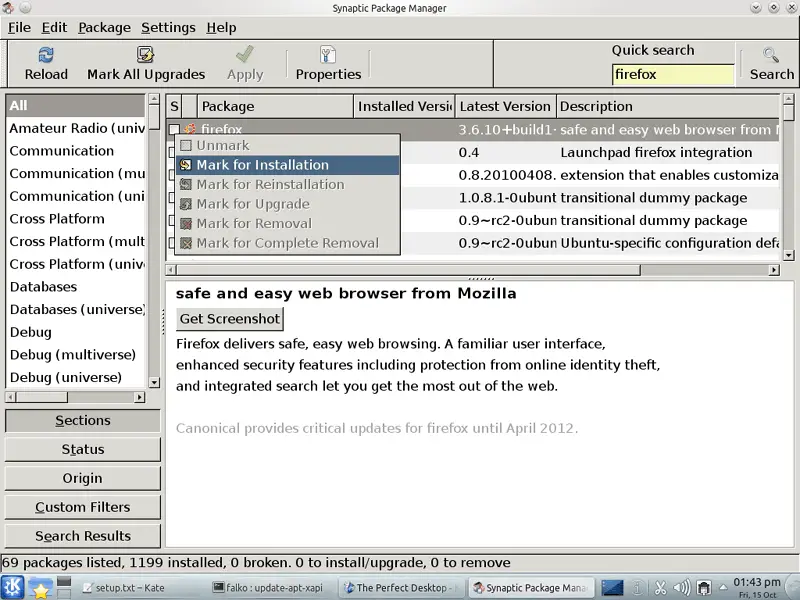Open the virtual desktop pager
Screen dimensions: 800x600
coord(64,587)
